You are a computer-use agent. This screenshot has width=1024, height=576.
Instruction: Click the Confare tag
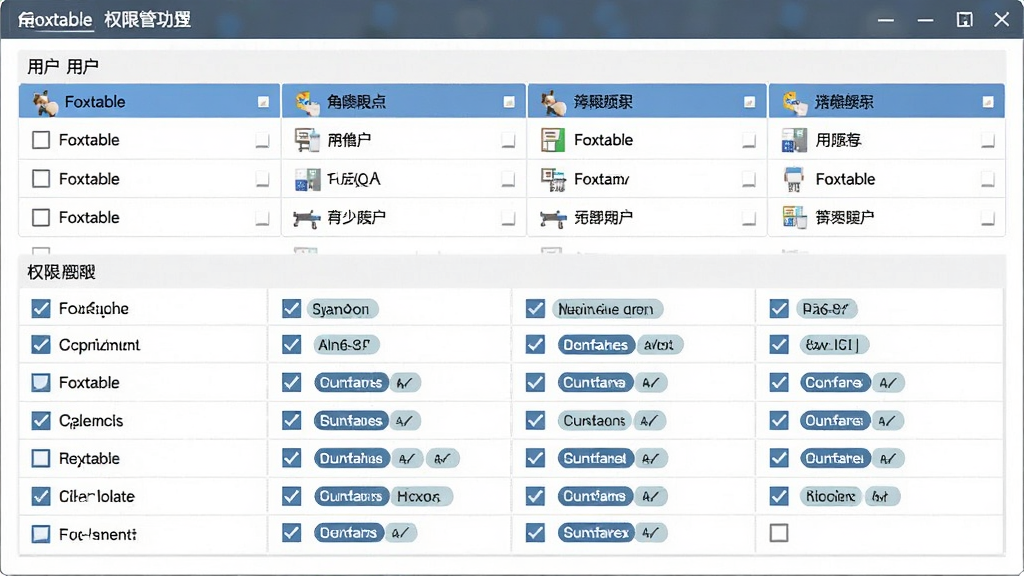[835, 383]
